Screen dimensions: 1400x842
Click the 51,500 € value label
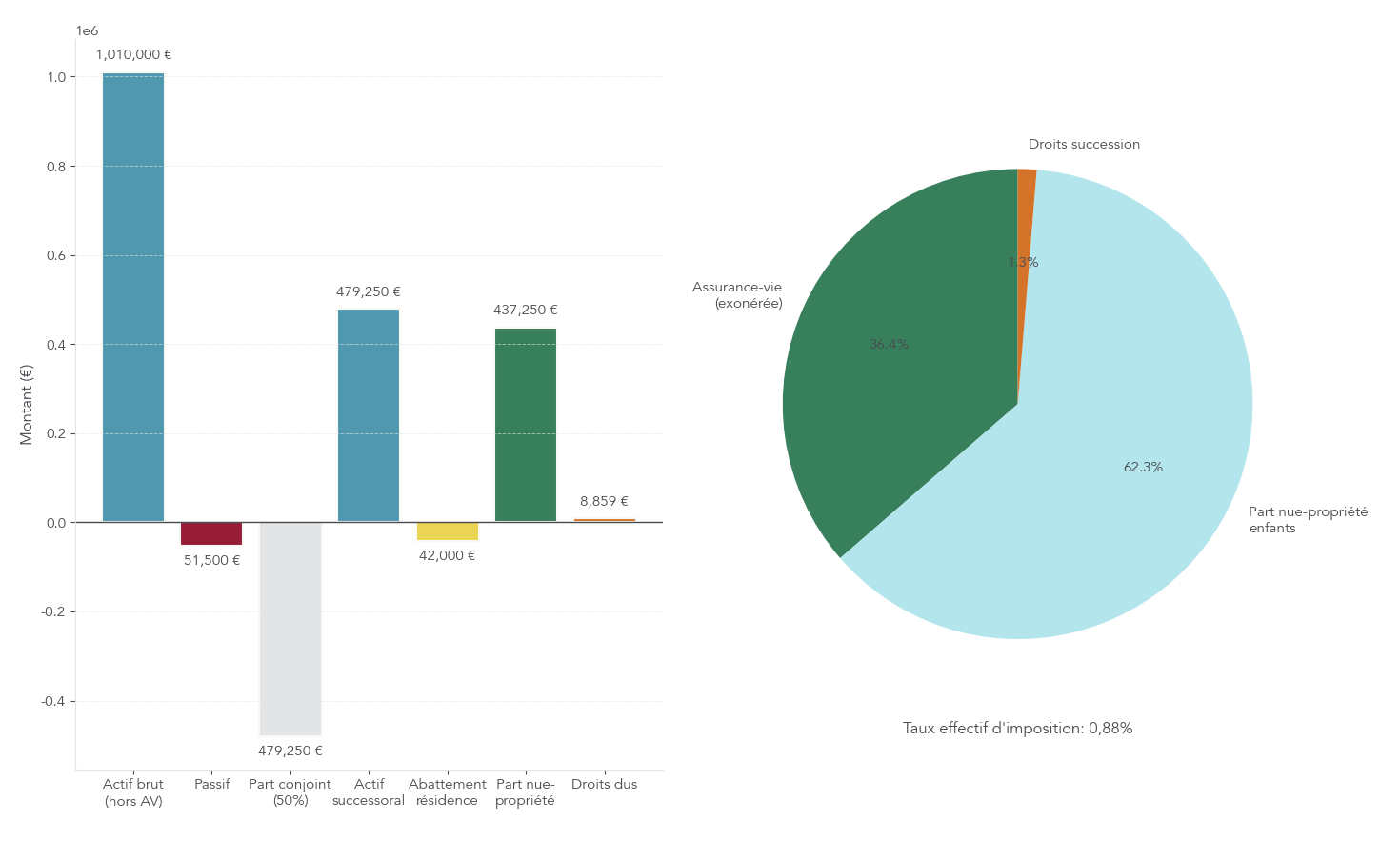coord(211,561)
